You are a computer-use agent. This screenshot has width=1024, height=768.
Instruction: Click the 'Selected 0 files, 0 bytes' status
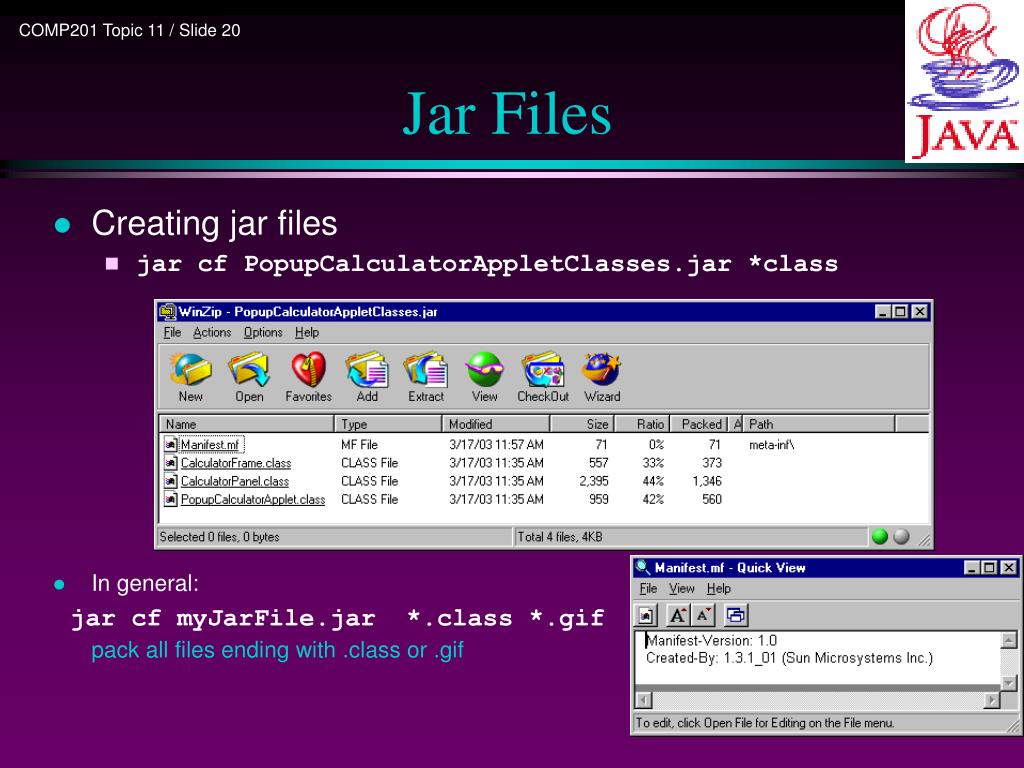(x=219, y=537)
